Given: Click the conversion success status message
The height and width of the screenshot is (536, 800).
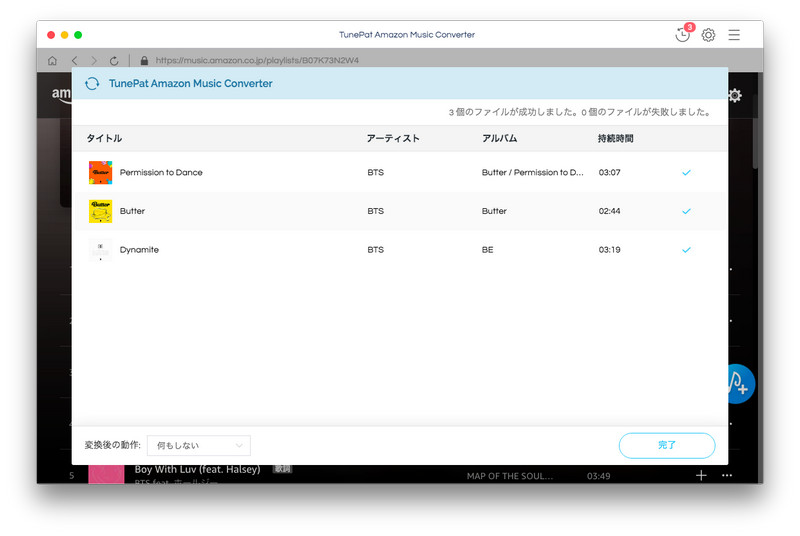Looking at the screenshot, I should [580, 112].
